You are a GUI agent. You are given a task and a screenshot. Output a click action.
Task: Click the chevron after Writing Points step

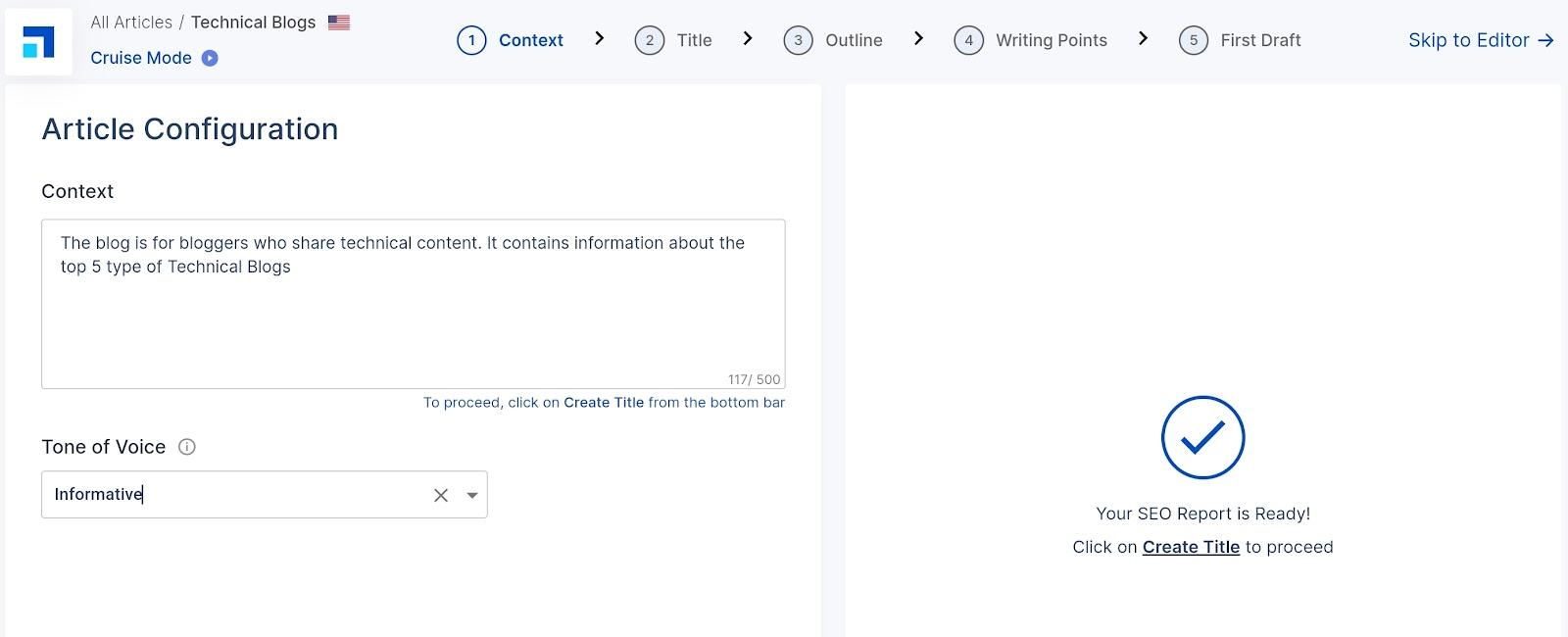1143,38
